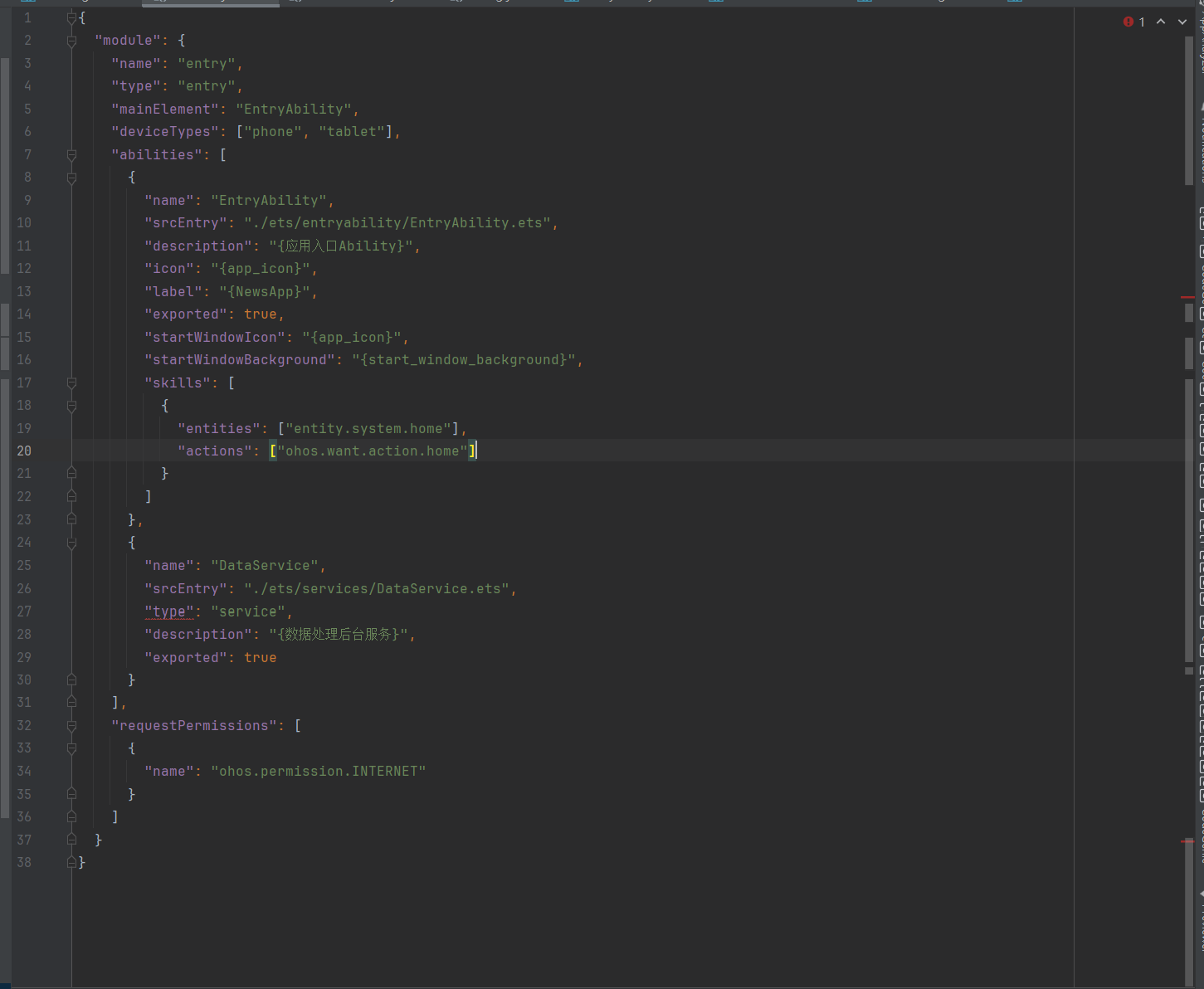Click the "deviceTypes" key
1204x989 pixels.
pyautogui.click(x=165, y=132)
